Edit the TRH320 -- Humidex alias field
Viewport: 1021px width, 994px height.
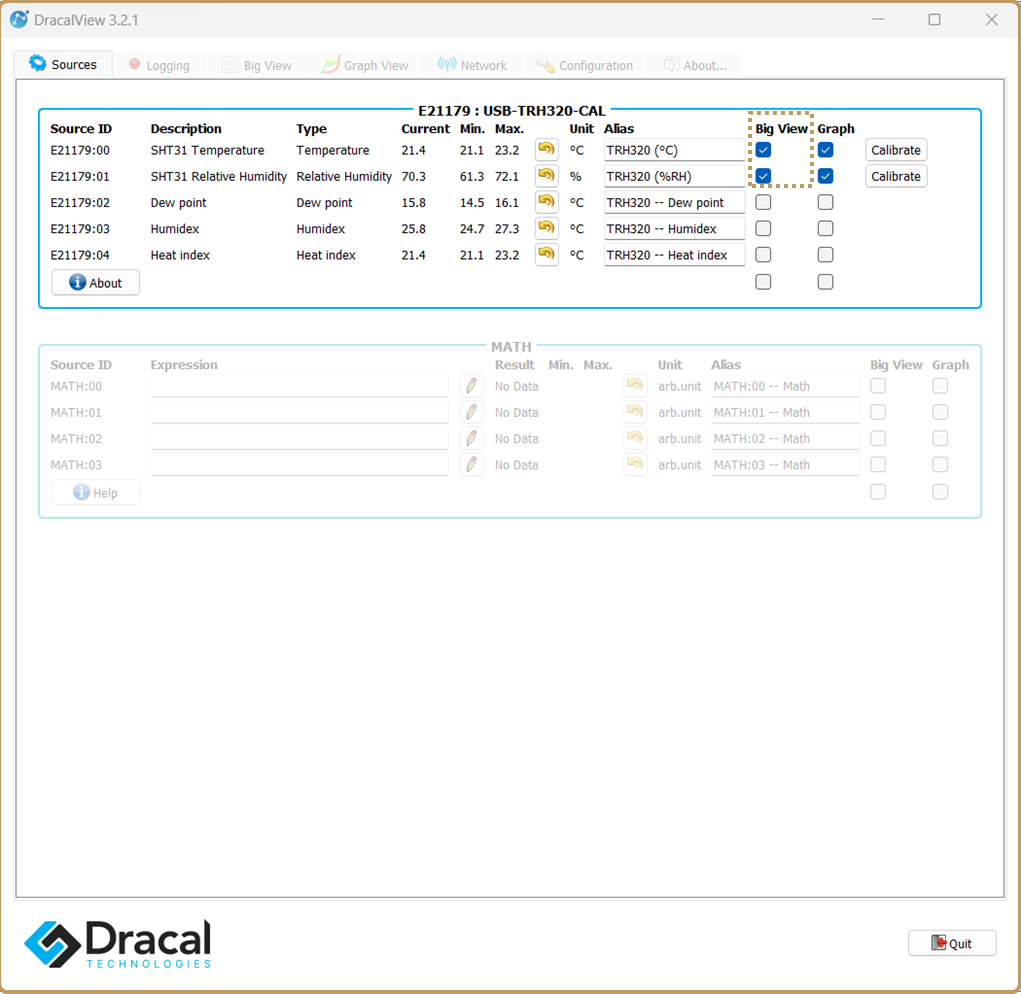tap(675, 228)
